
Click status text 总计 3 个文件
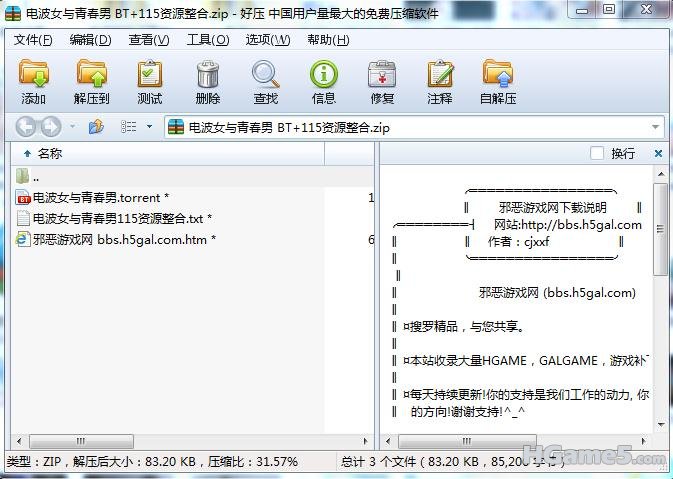point(379,461)
